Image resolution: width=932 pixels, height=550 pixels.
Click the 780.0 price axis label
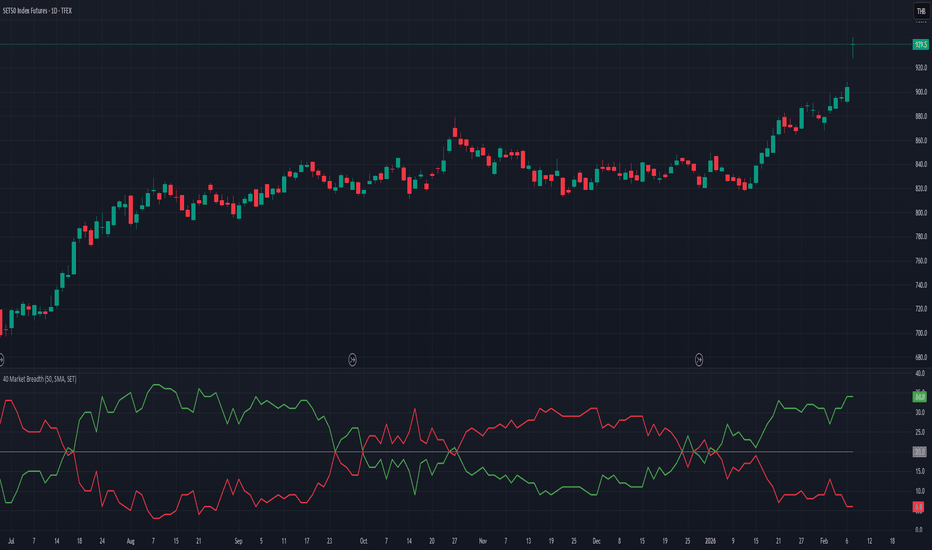pos(921,237)
